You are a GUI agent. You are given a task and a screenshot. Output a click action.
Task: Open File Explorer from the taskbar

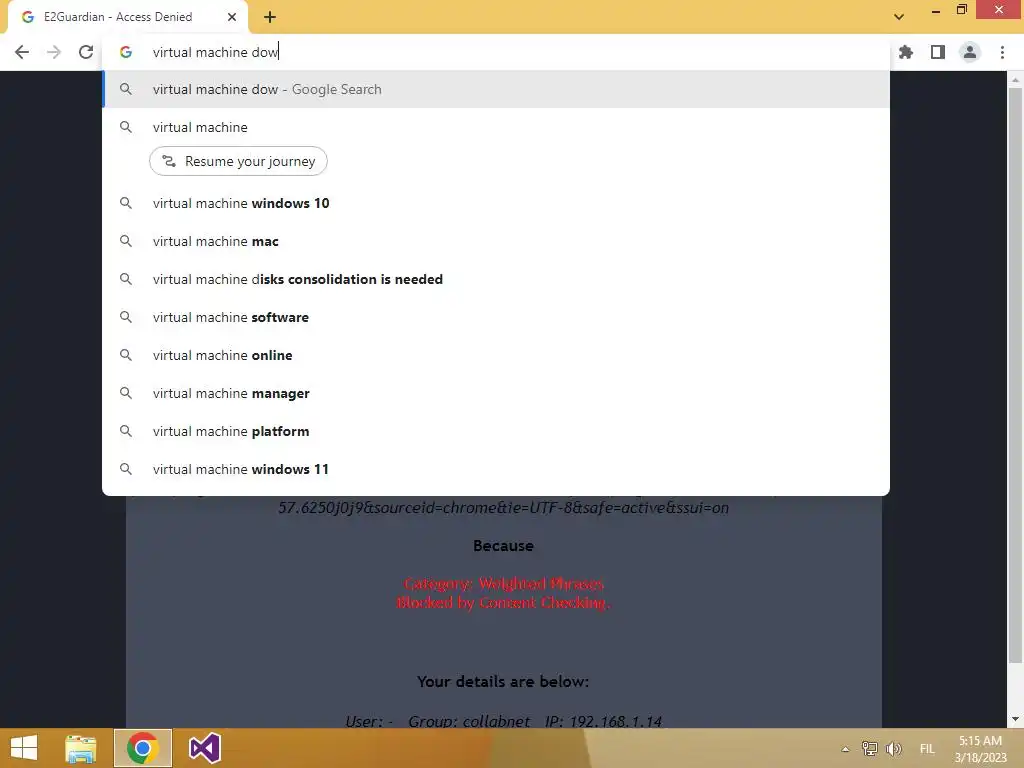(x=81, y=748)
